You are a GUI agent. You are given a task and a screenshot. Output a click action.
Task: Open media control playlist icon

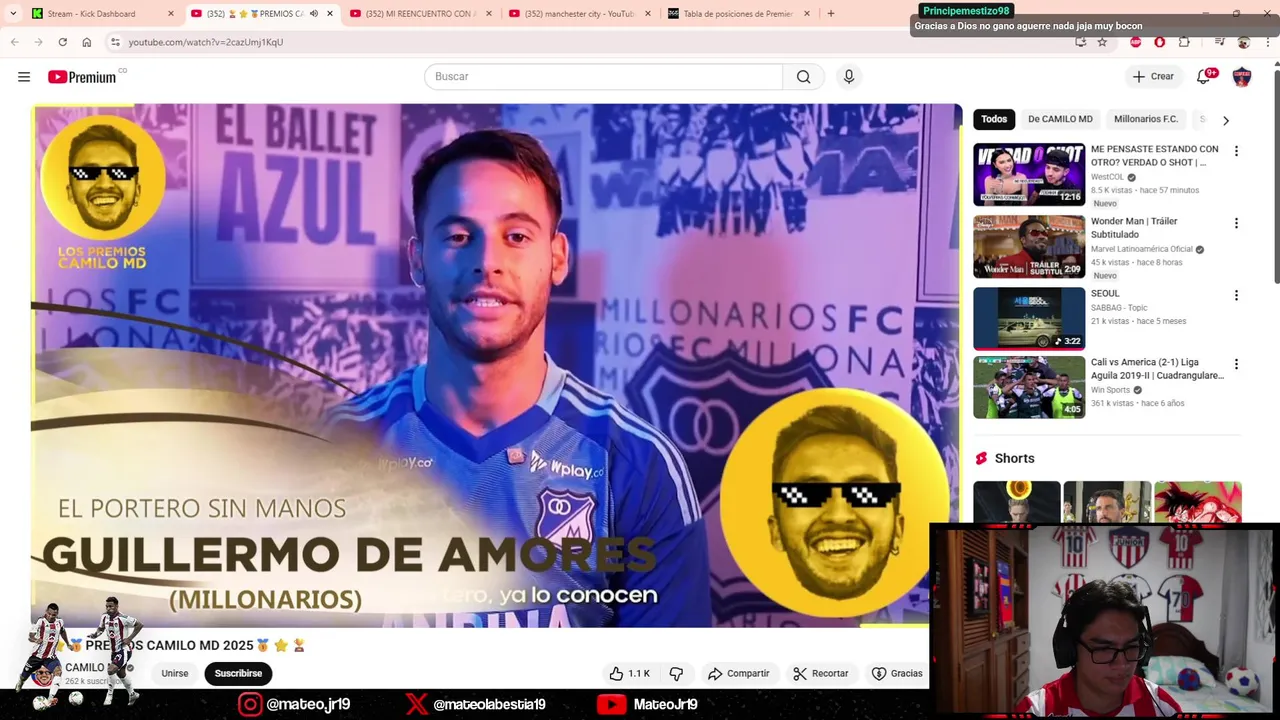[1219, 42]
